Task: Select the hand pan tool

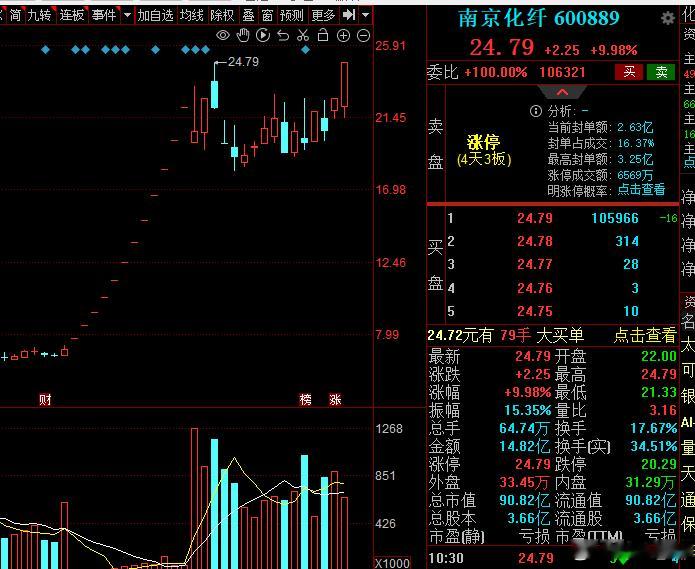Action: point(243,35)
